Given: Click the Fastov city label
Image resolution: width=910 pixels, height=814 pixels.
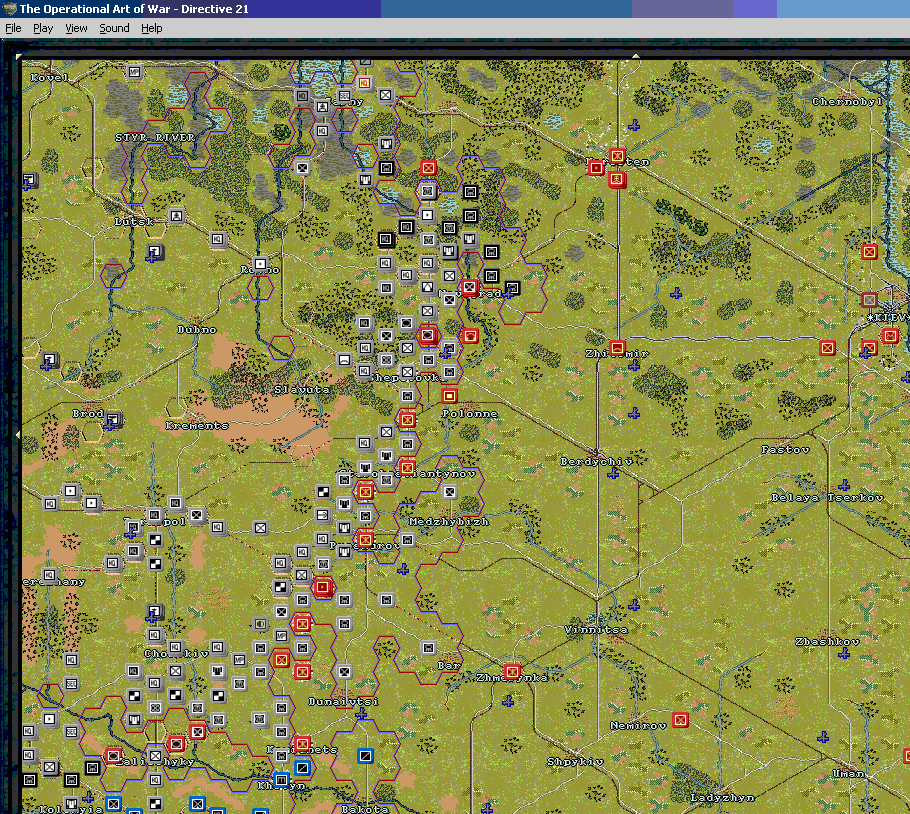Looking at the screenshot, I should point(785,450).
